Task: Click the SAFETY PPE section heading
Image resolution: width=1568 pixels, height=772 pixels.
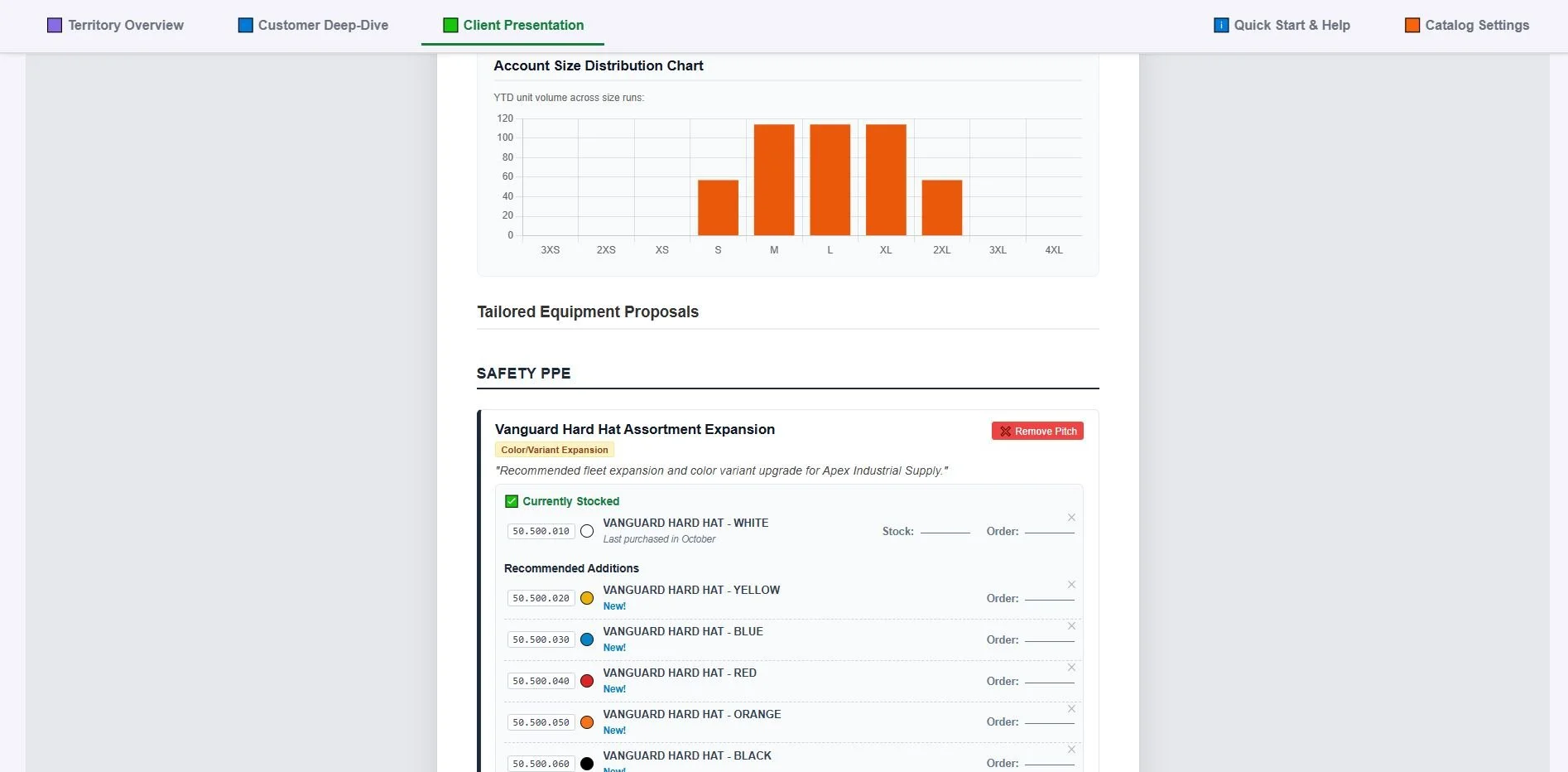Action: (x=523, y=374)
